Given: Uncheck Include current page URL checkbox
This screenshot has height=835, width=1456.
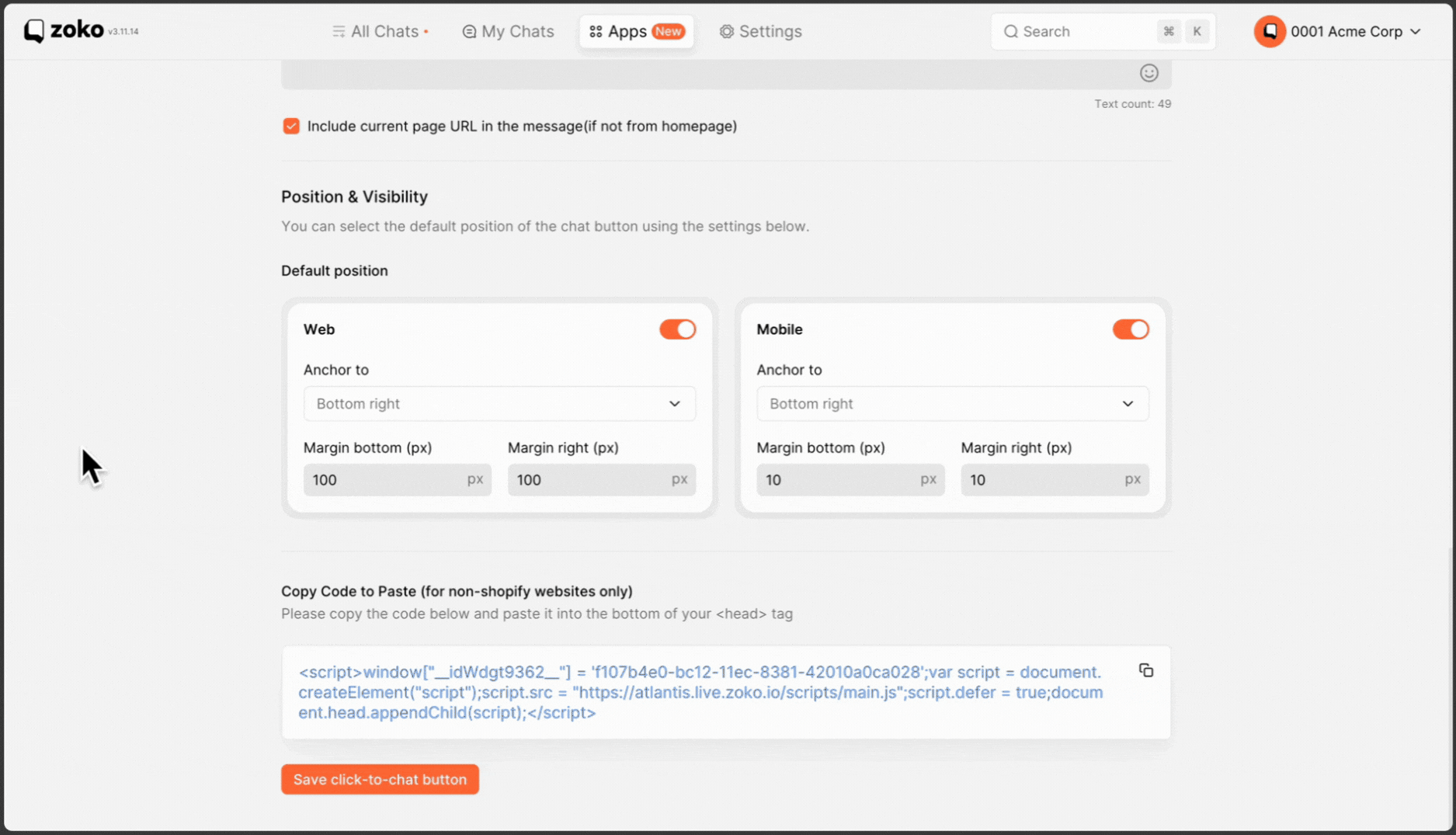Looking at the screenshot, I should point(291,126).
